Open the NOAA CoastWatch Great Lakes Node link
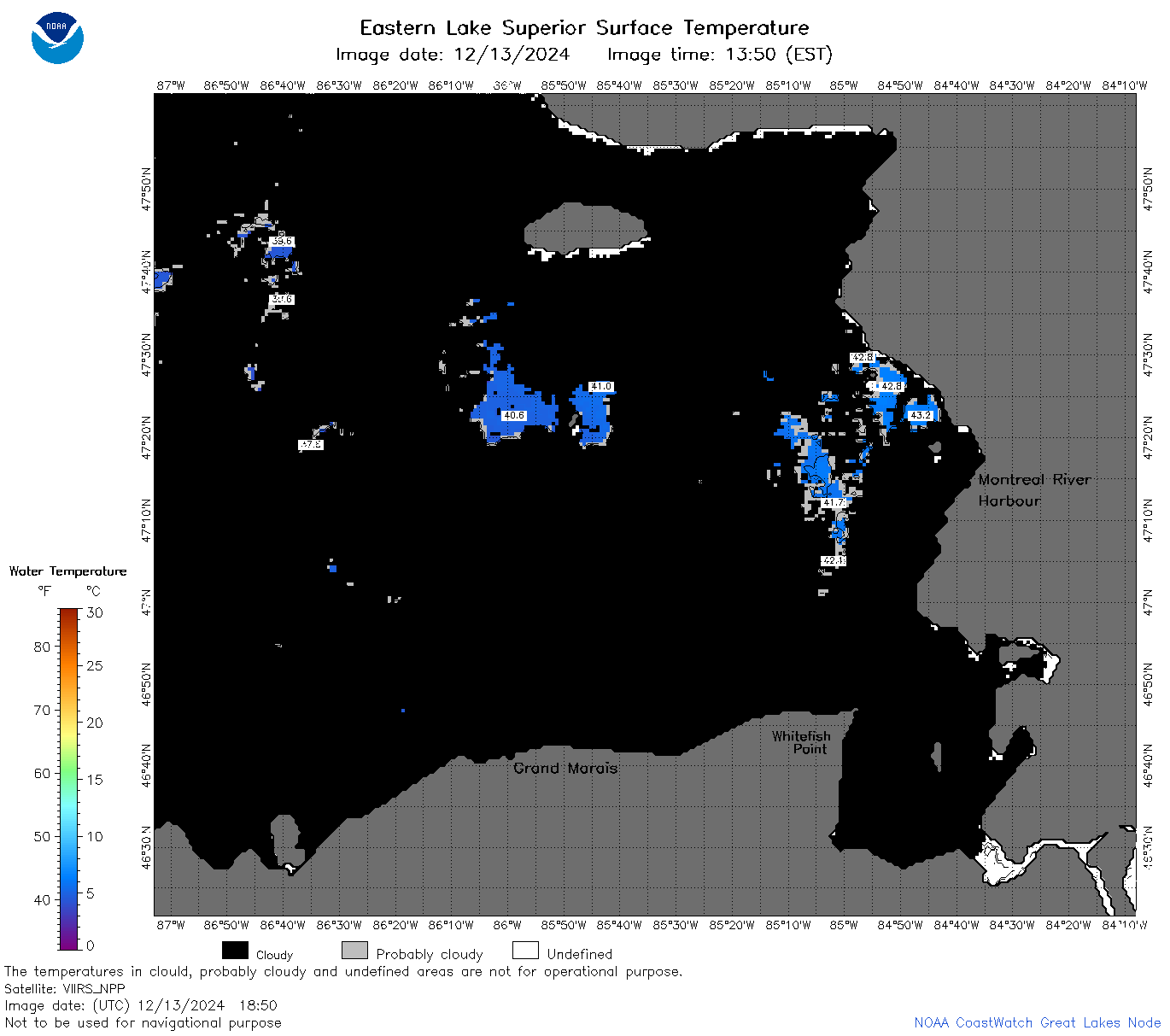This screenshot has height=1036, width=1170. point(1037,1022)
